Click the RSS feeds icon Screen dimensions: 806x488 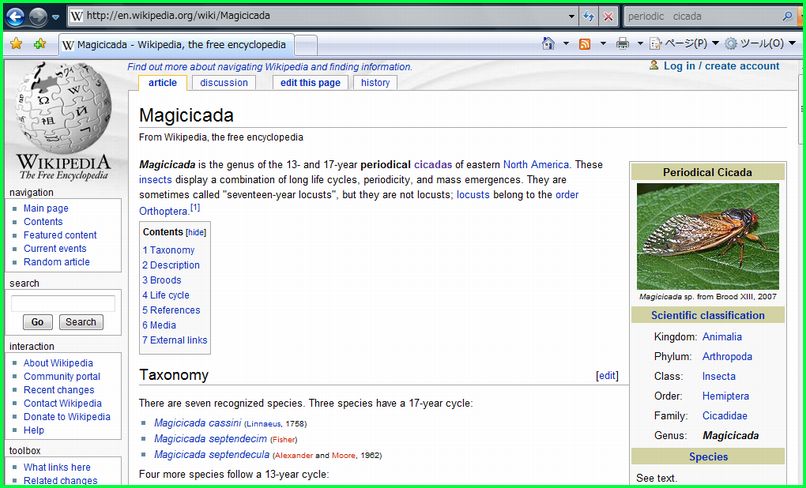585,44
